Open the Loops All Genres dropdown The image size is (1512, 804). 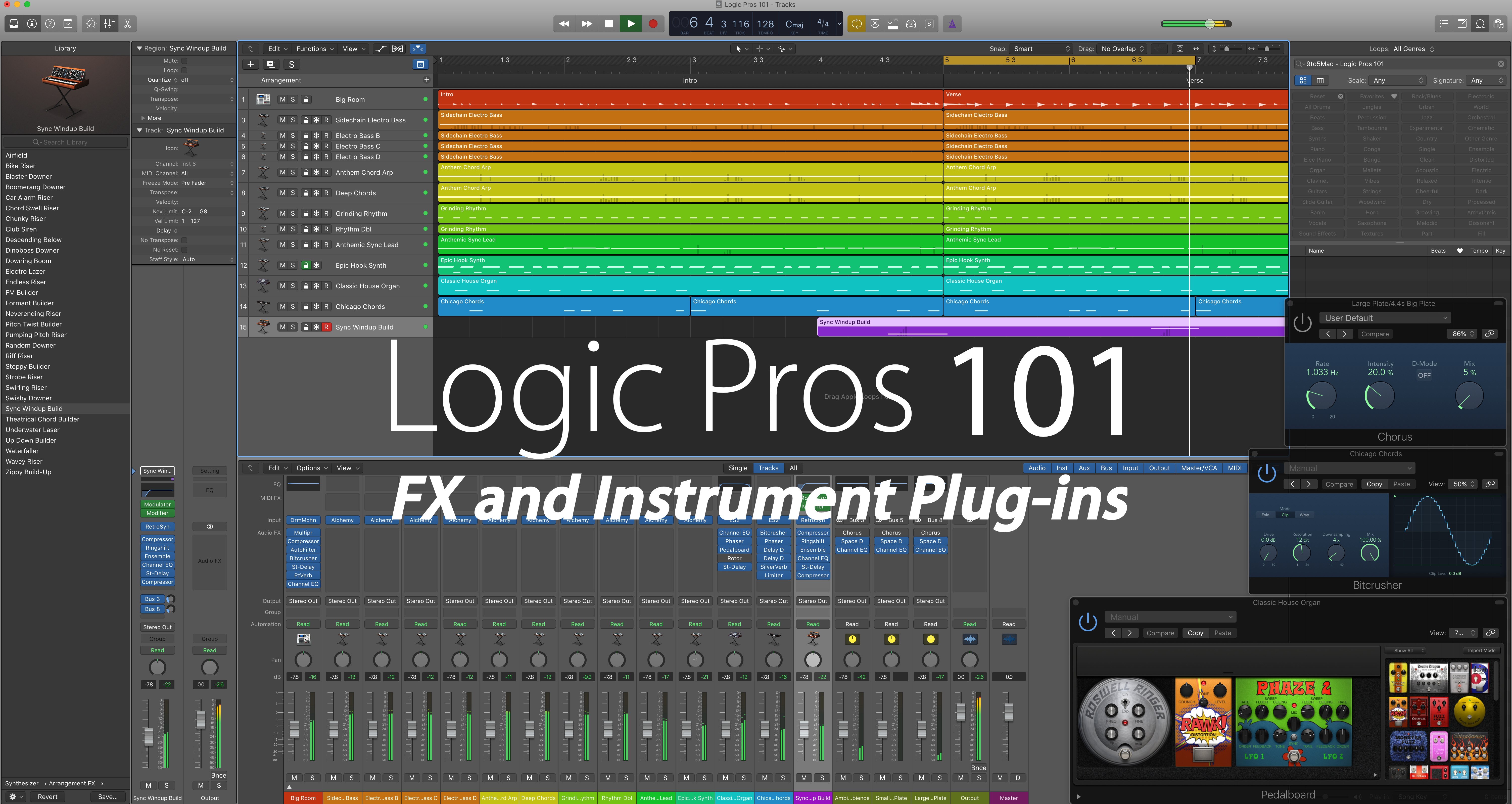coord(1406,49)
